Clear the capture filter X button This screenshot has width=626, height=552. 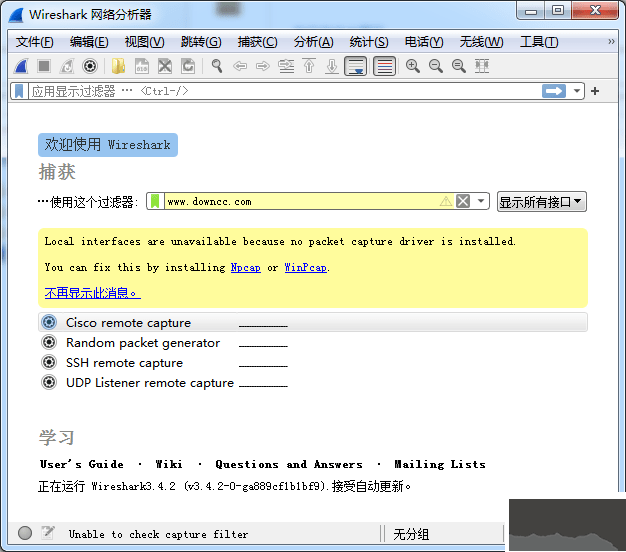(x=463, y=201)
